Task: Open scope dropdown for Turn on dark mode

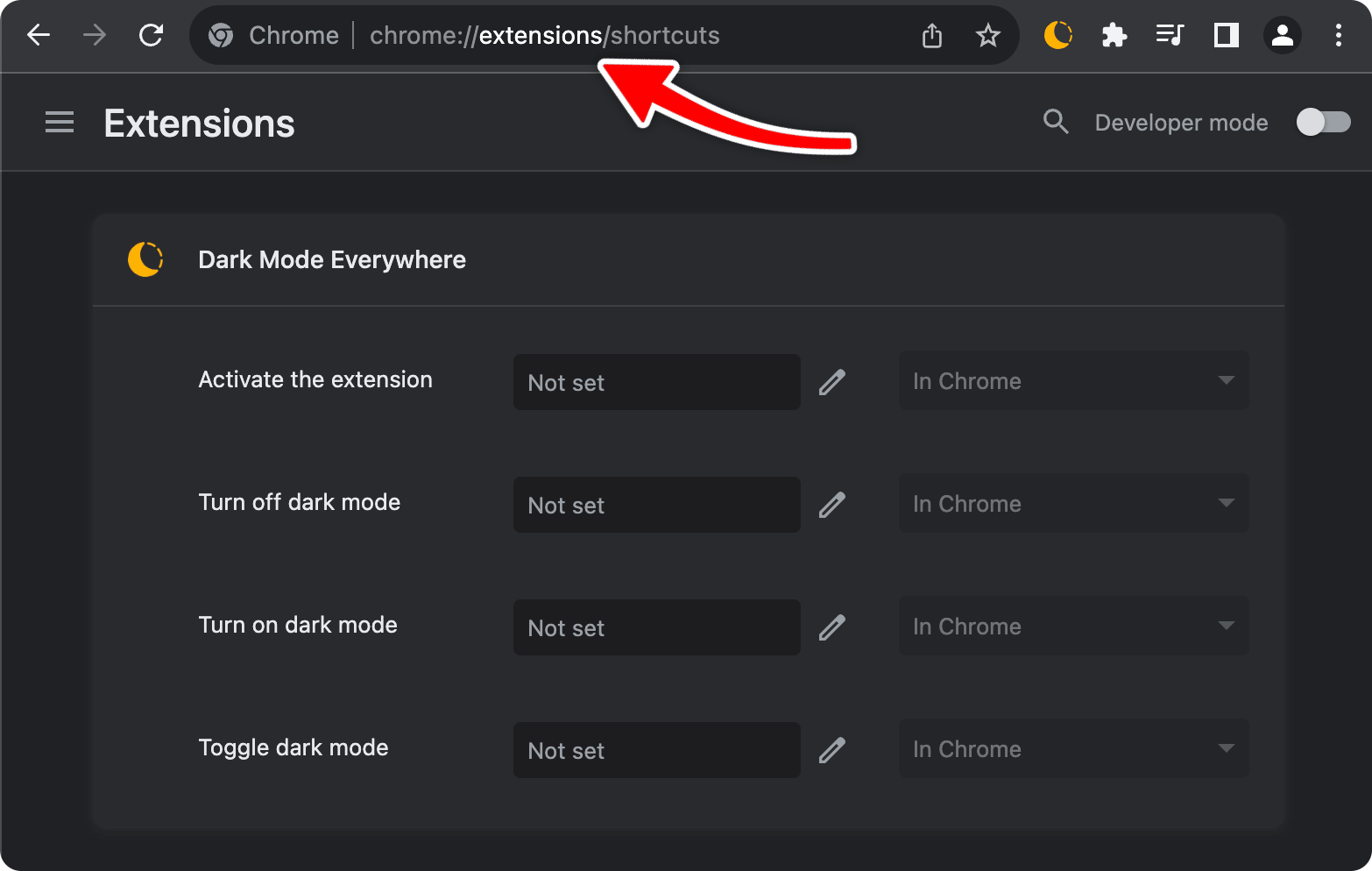Action: (x=1073, y=627)
